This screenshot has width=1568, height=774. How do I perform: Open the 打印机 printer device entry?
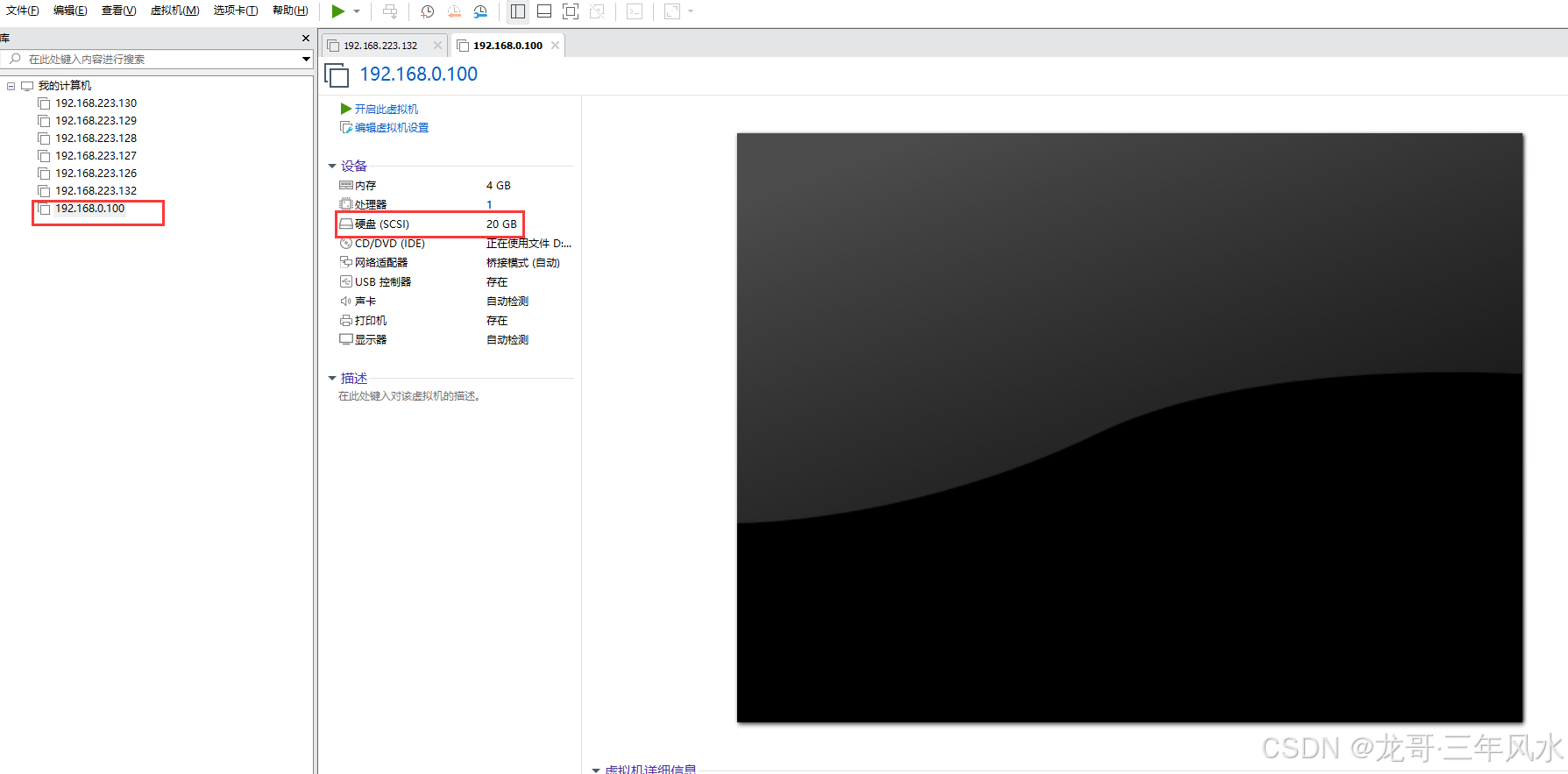coord(363,320)
